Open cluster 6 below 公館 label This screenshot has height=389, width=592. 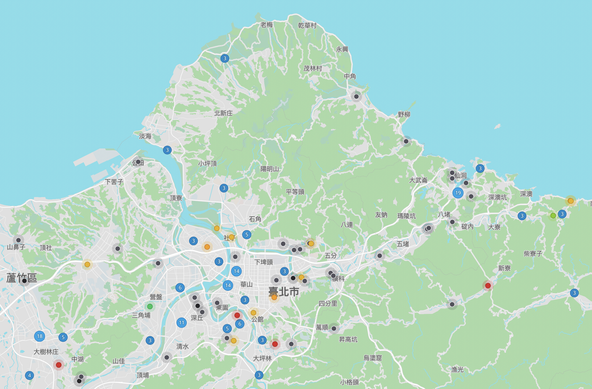click(240, 324)
